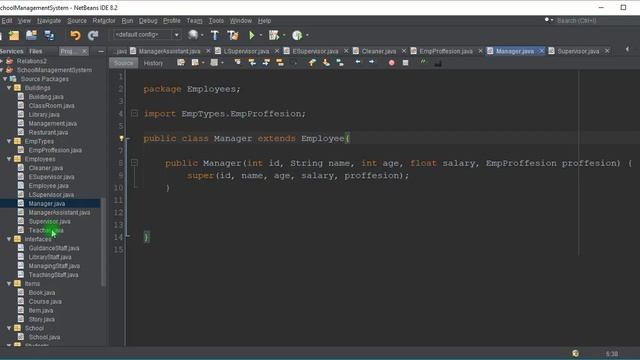Click the Comment code icon

(424, 62)
